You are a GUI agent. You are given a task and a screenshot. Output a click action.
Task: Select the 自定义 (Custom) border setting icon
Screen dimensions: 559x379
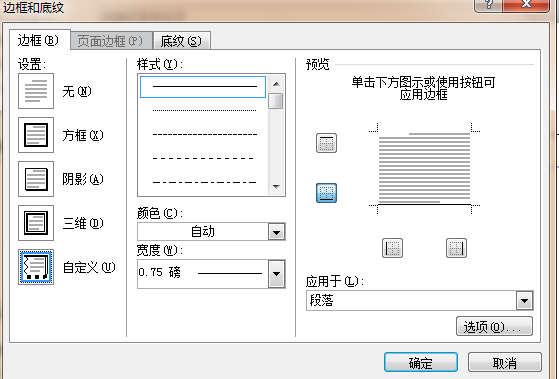point(36,267)
